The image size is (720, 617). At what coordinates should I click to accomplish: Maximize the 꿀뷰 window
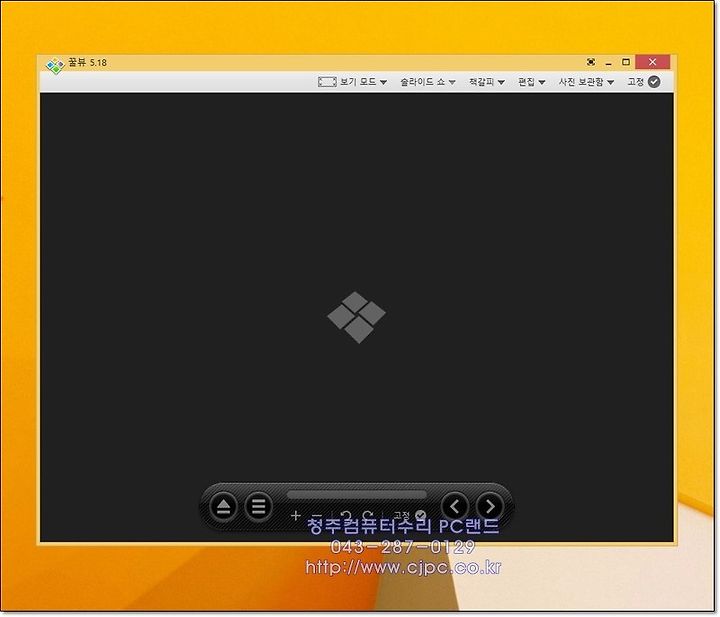coord(625,62)
